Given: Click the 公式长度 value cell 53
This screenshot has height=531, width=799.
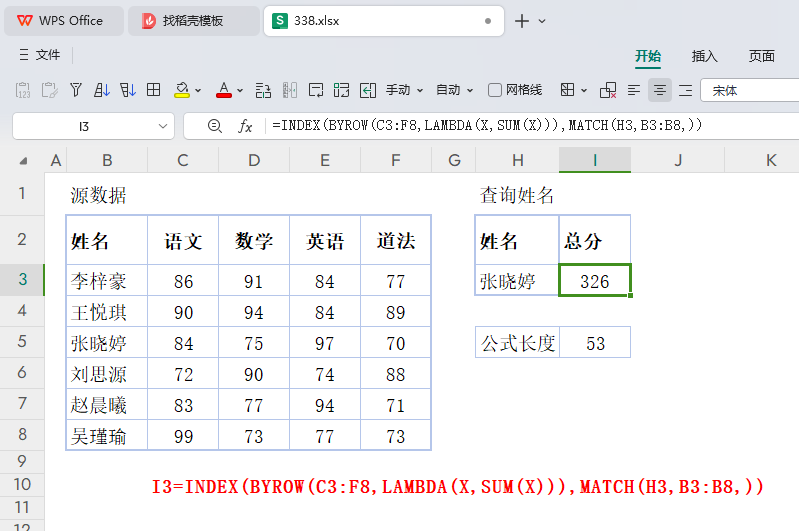Looking at the screenshot, I should pos(595,342).
